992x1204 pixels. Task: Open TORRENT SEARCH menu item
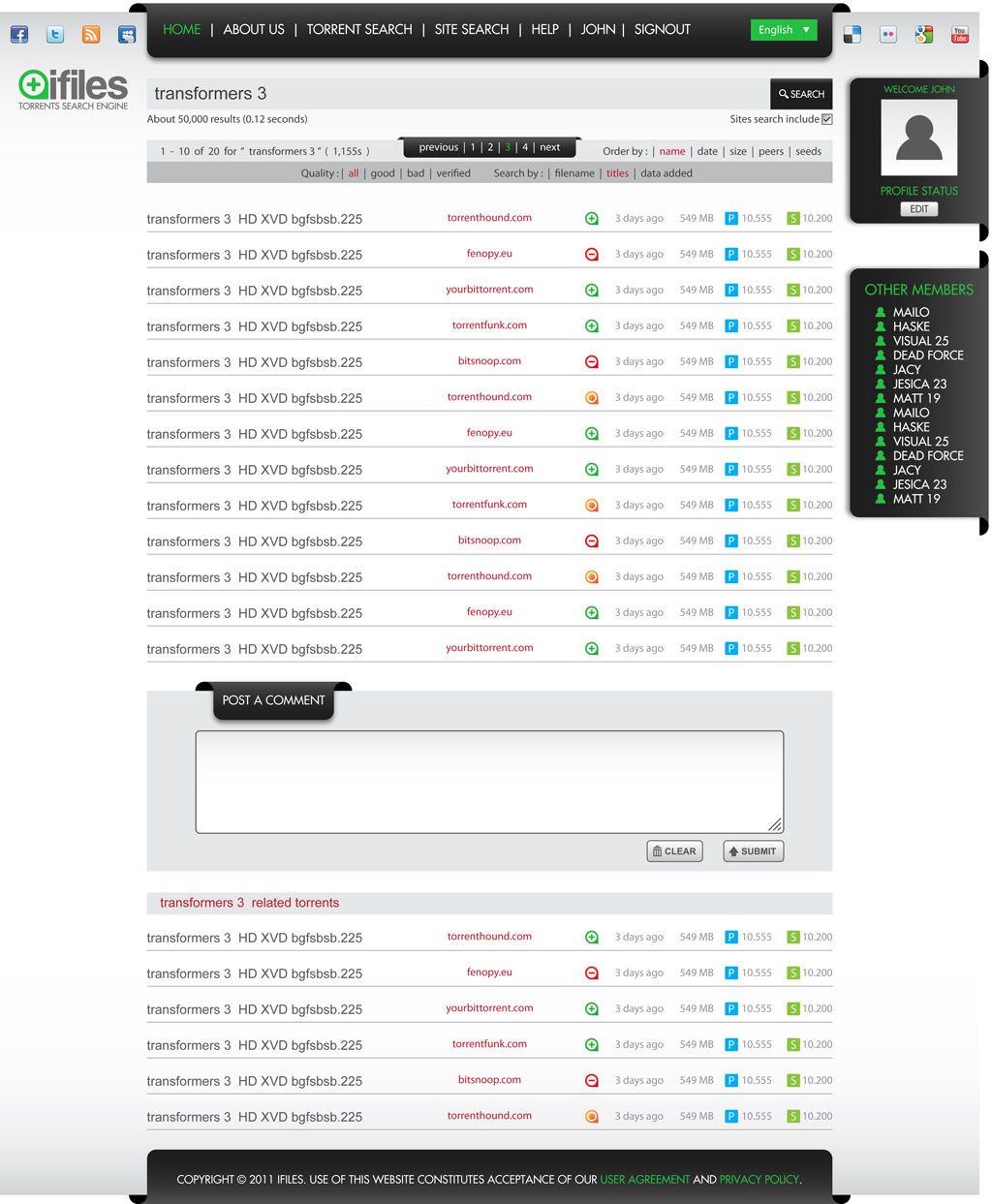click(x=359, y=30)
